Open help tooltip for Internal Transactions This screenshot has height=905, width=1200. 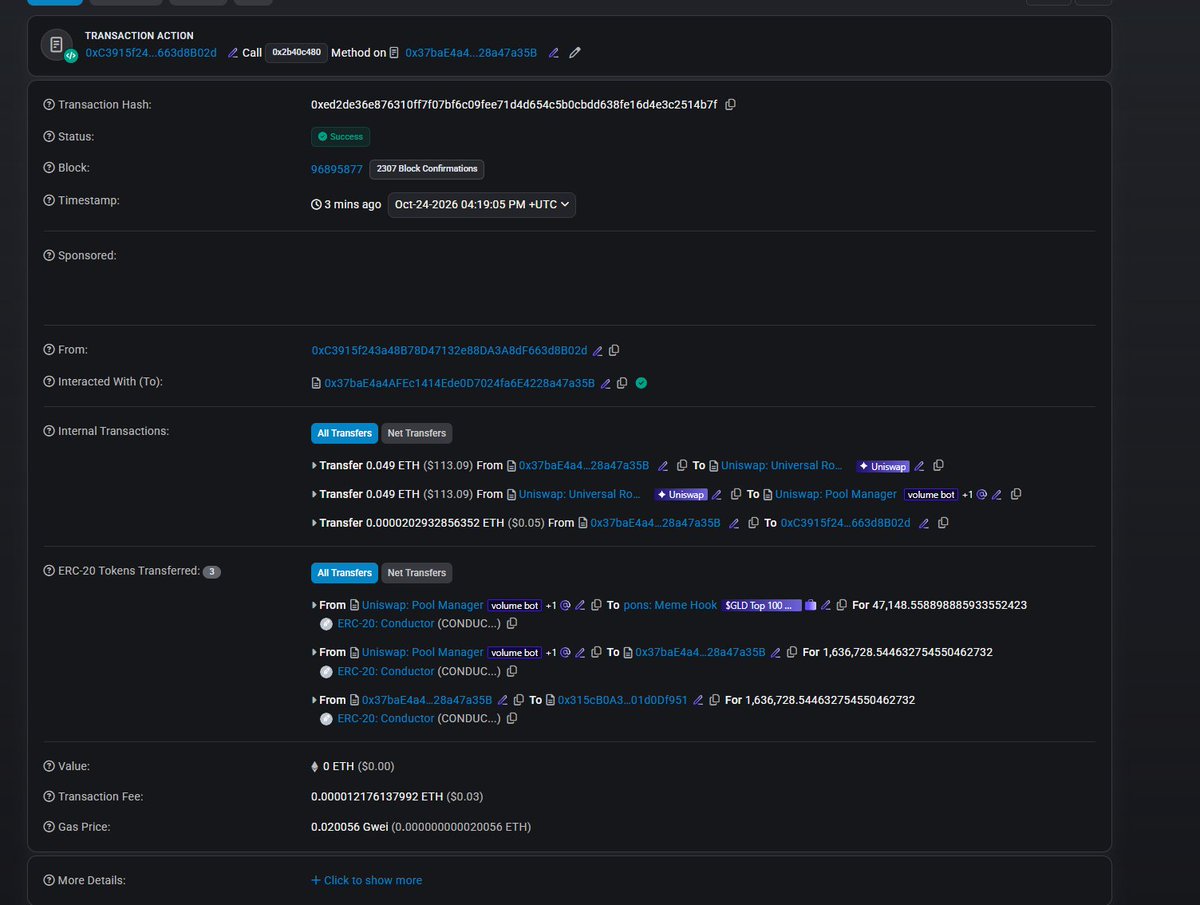click(49, 432)
